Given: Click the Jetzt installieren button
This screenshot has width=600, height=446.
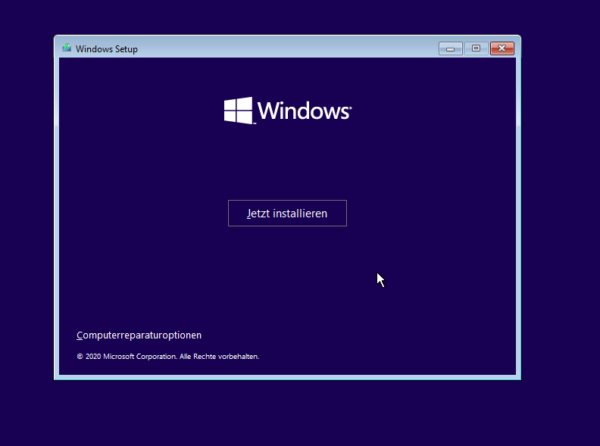Looking at the screenshot, I should pos(287,213).
